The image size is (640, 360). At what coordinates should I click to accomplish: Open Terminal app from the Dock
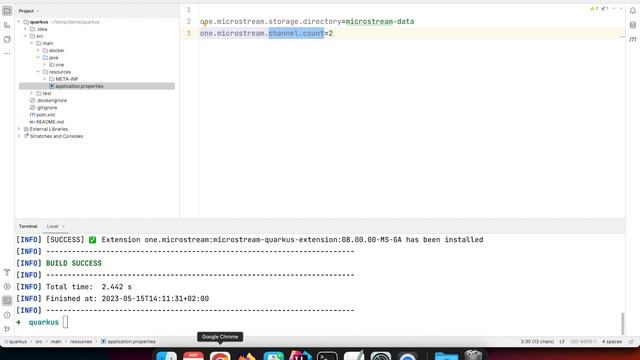coord(327,356)
